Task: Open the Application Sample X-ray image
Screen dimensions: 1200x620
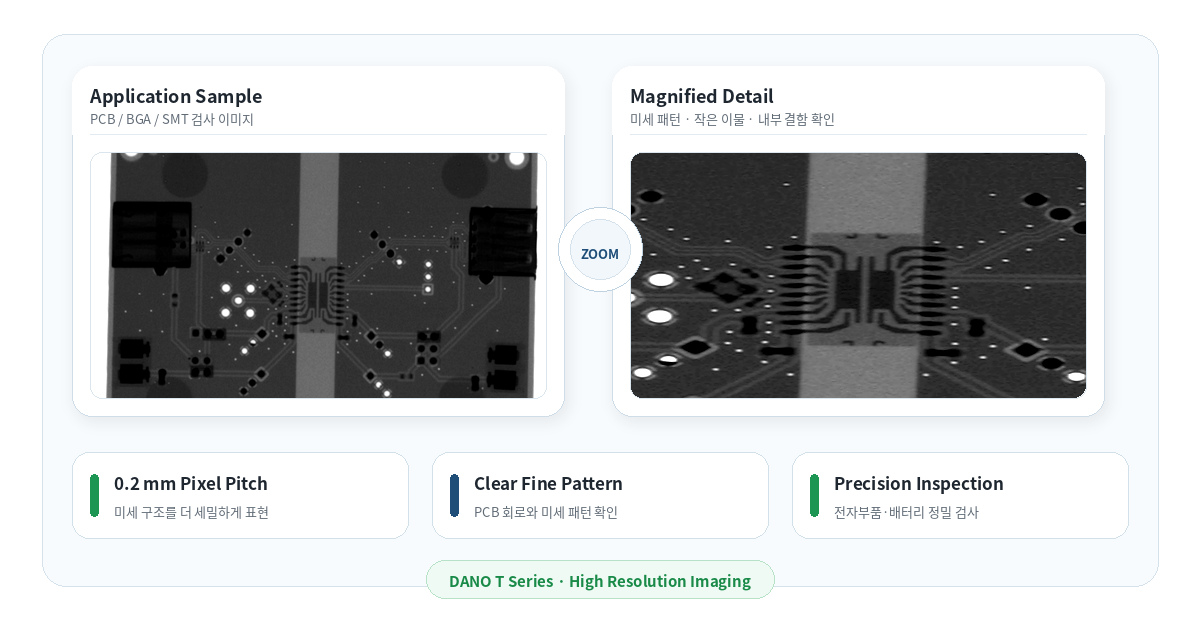Action: [x=318, y=275]
